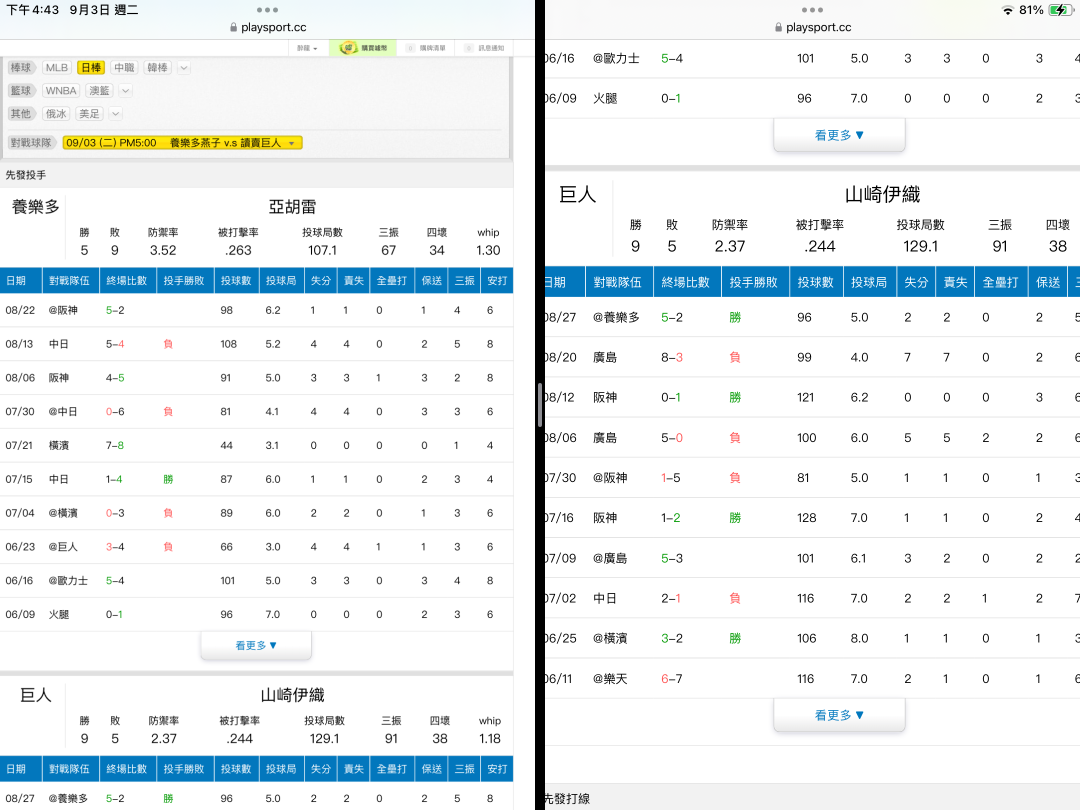Click the 負 result in the 07/30 @中日 row

click(168, 411)
